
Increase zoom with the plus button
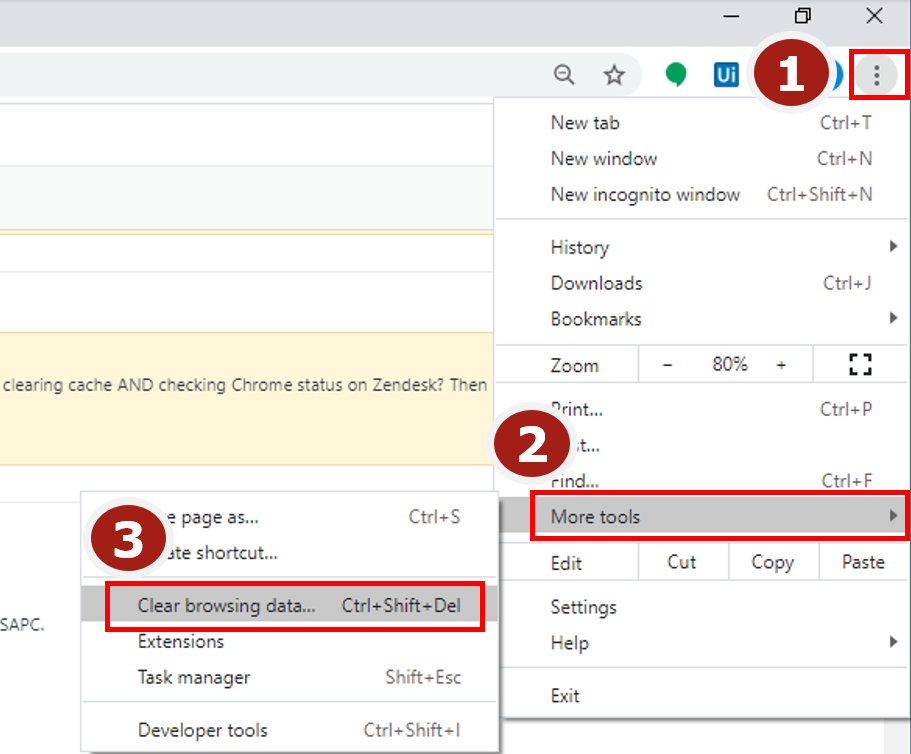coord(781,365)
